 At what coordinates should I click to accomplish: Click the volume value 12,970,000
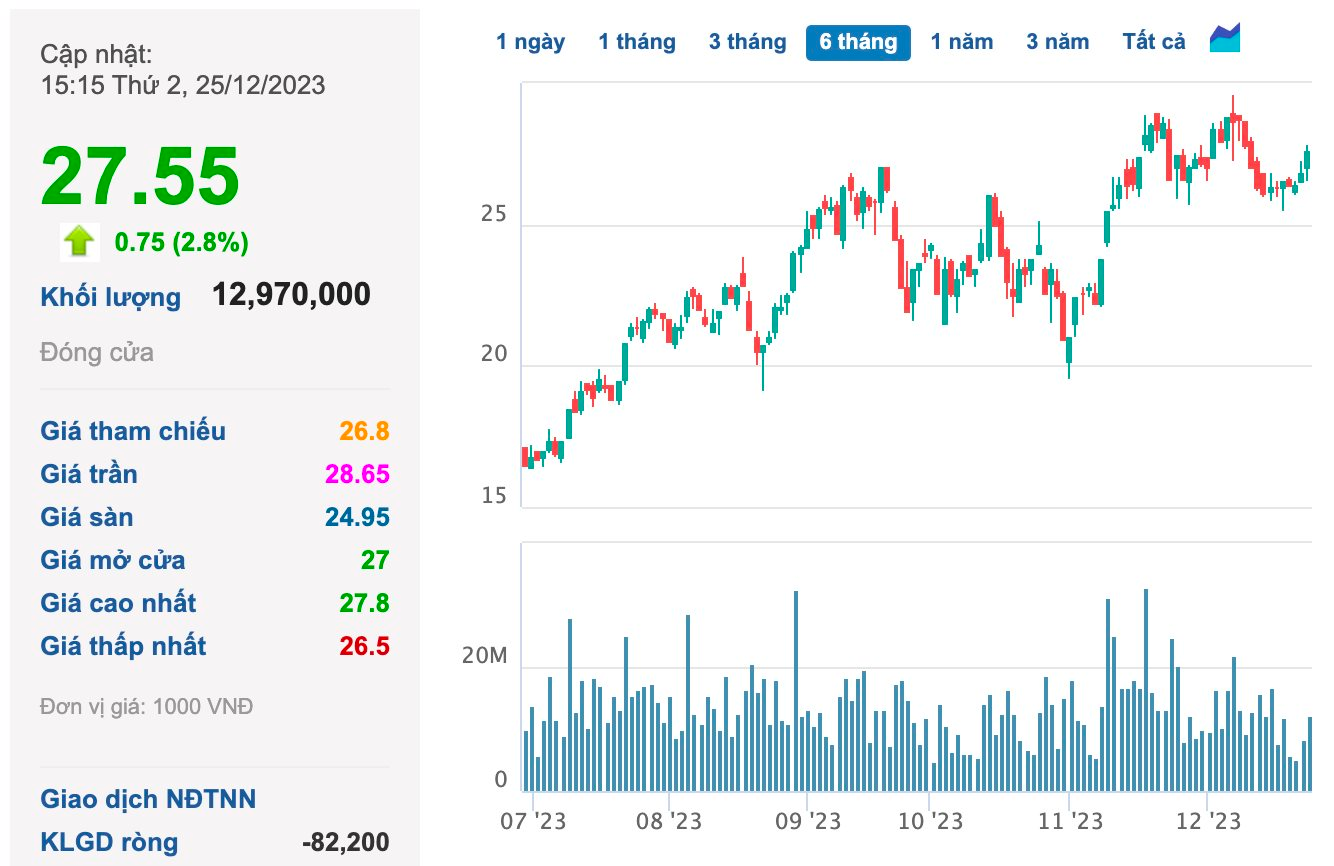(x=291, y=294)
